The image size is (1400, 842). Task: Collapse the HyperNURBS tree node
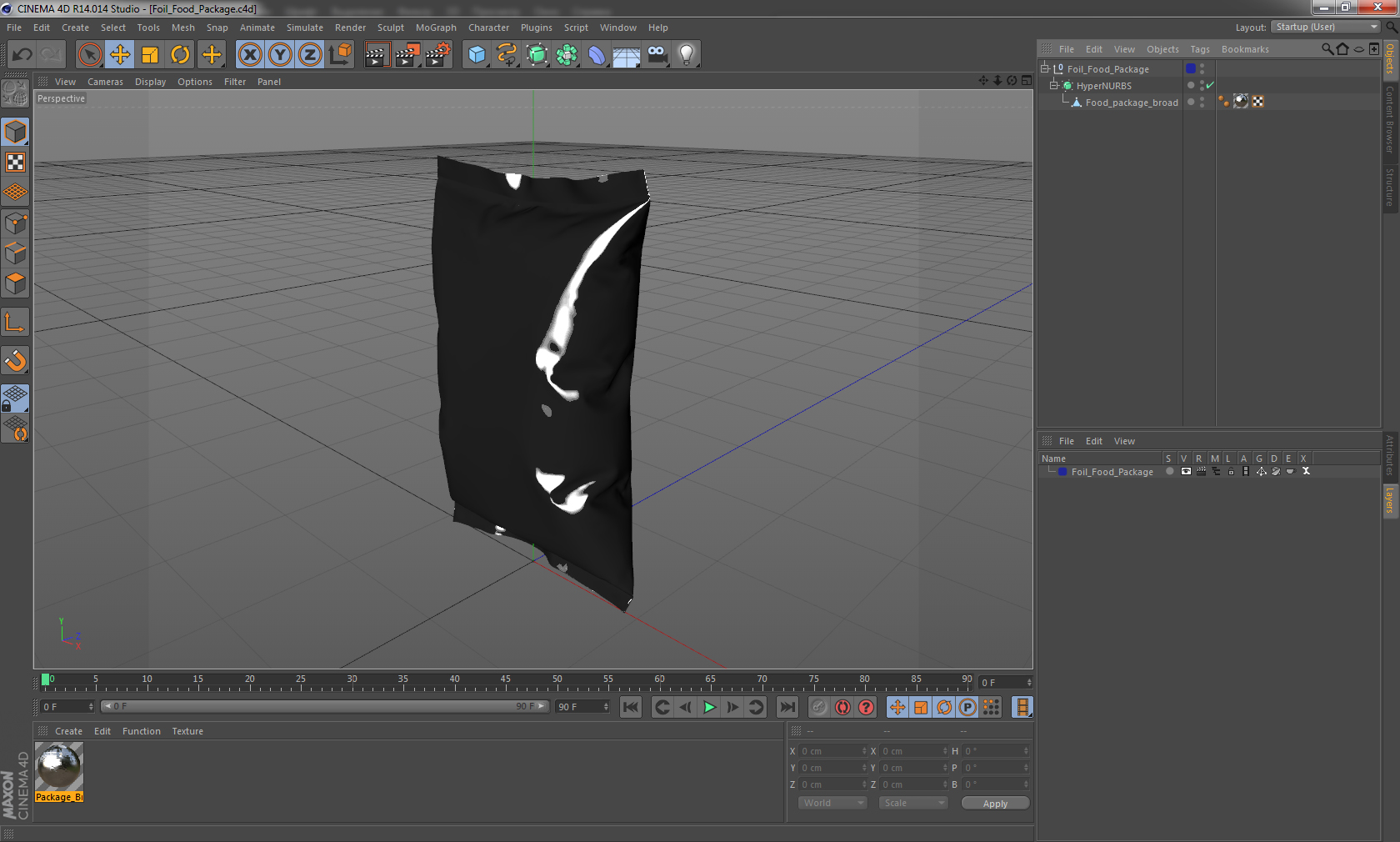click(1053, 85)
